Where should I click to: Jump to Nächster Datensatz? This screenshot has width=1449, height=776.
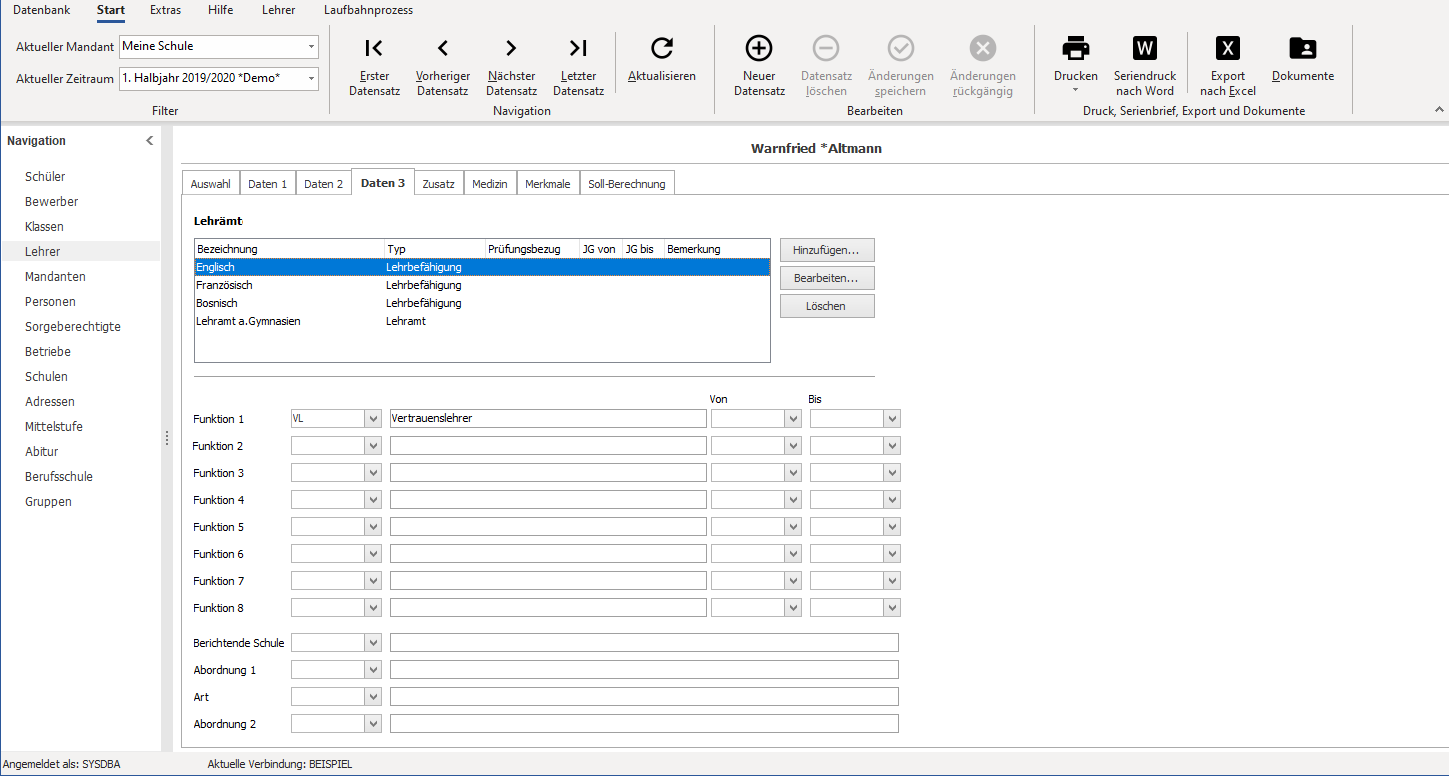(x=511, y=48)
